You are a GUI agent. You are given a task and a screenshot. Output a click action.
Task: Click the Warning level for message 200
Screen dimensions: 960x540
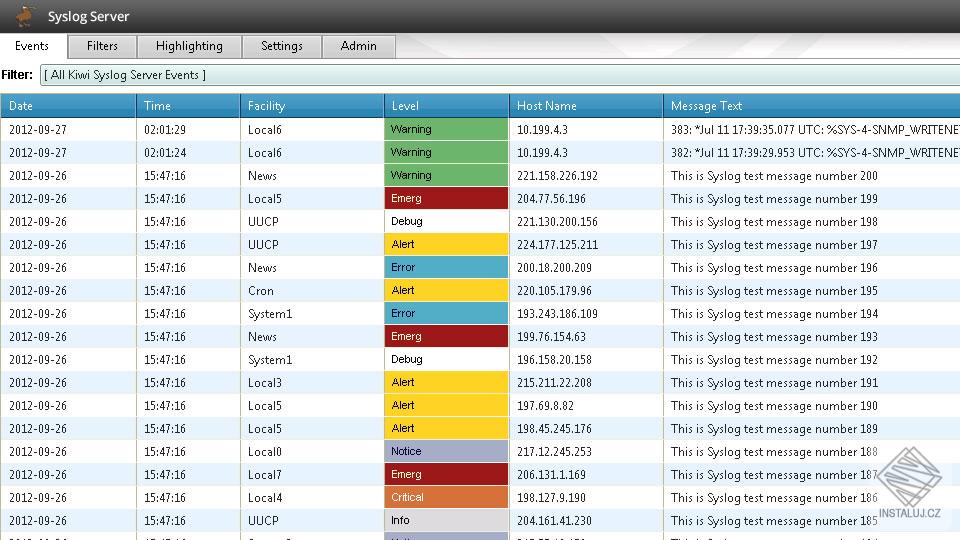(x=446, y=175)
